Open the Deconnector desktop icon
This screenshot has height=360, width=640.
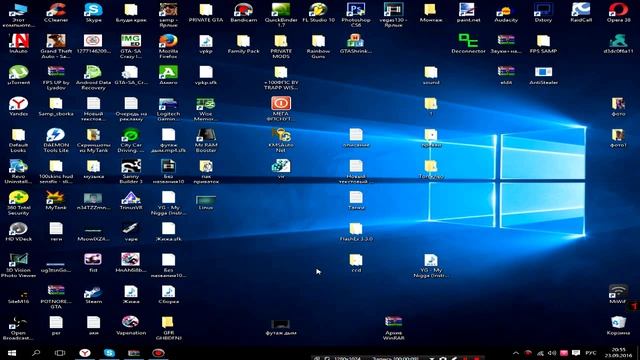point(468,43)
